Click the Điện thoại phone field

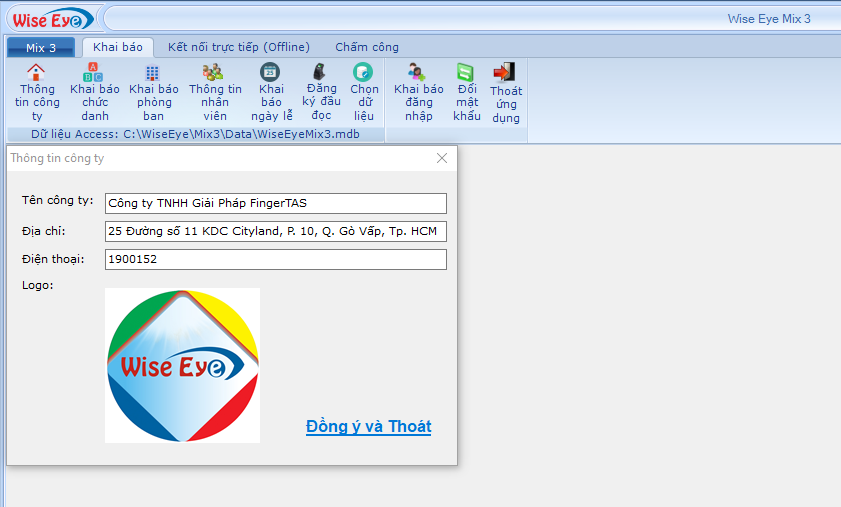(275, 260)
